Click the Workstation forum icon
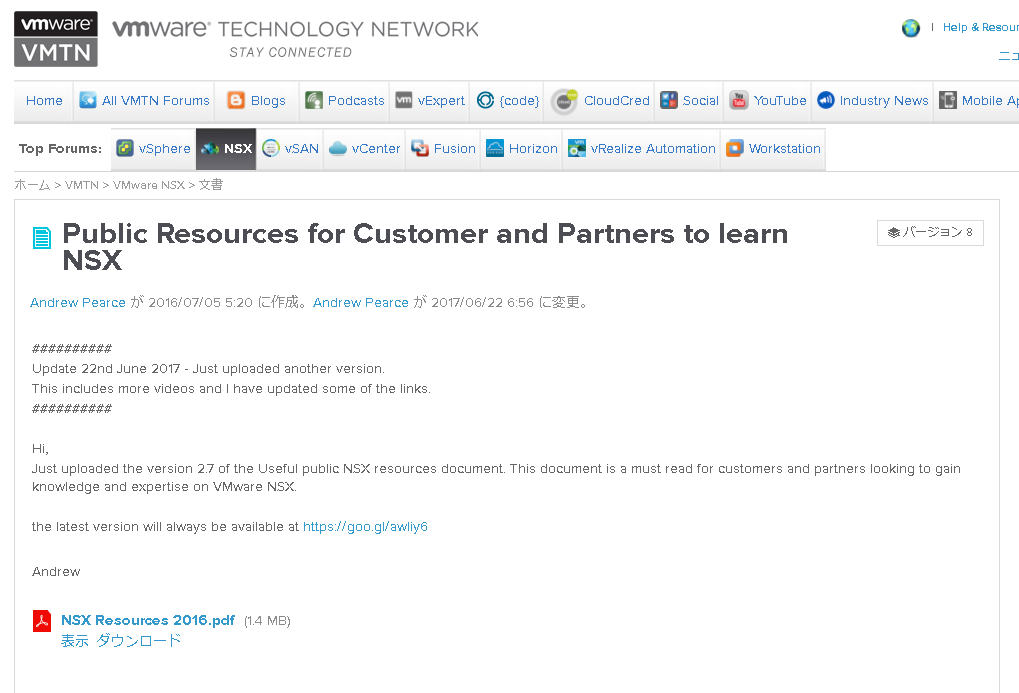 735,148
